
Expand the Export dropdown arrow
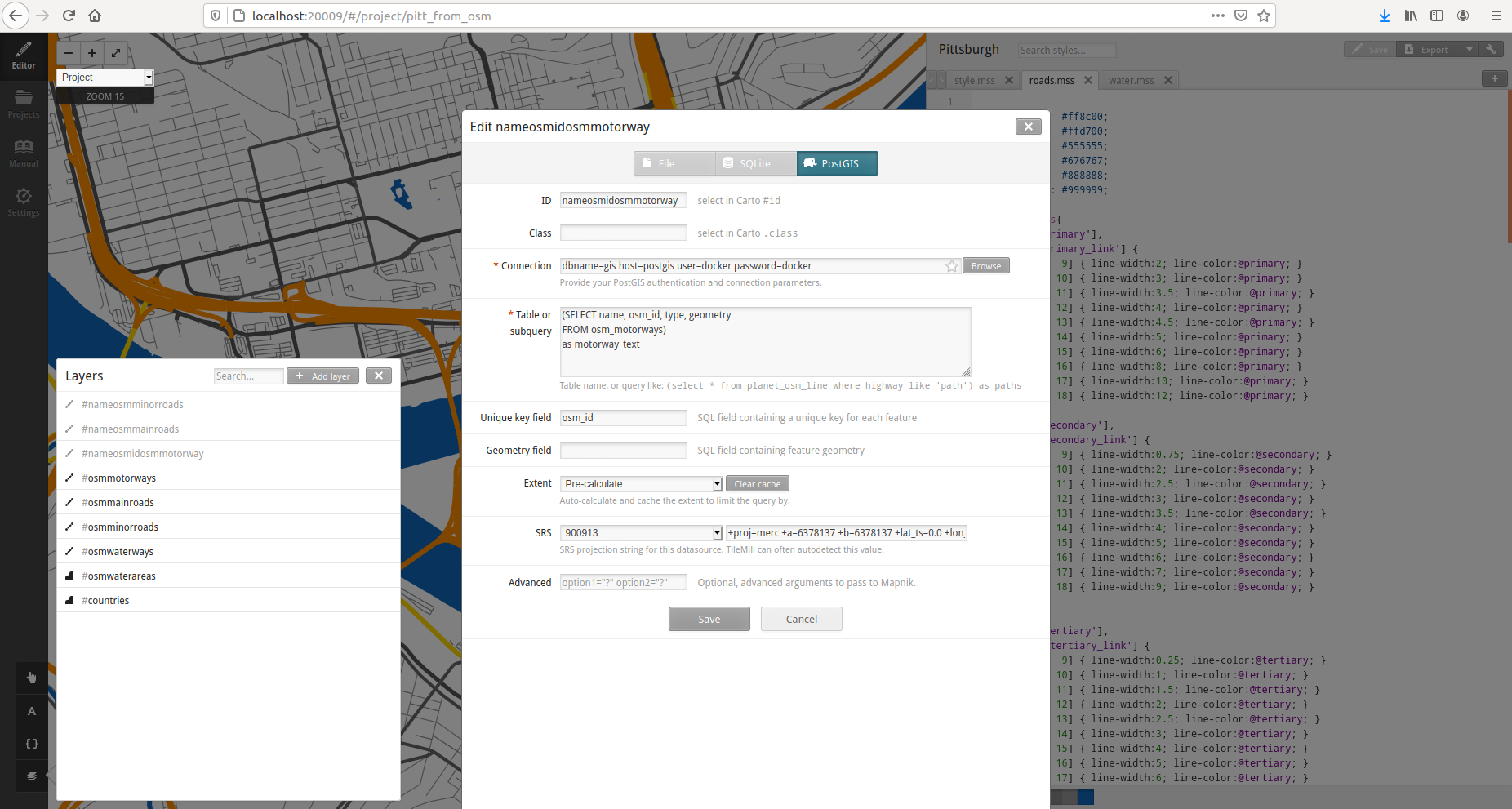point(1469,50)
